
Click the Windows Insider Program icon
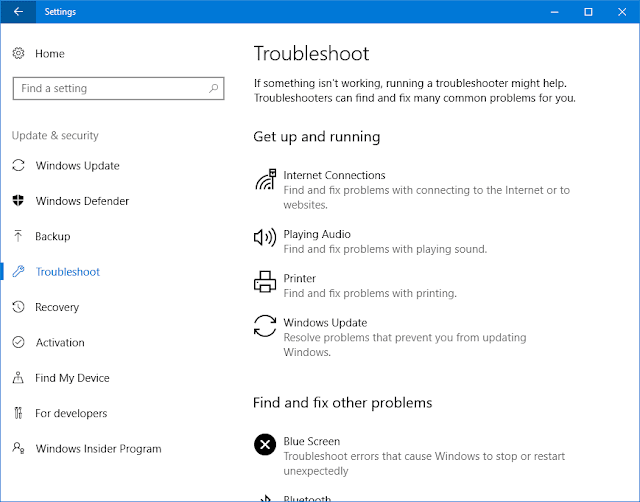pos(18,448)
